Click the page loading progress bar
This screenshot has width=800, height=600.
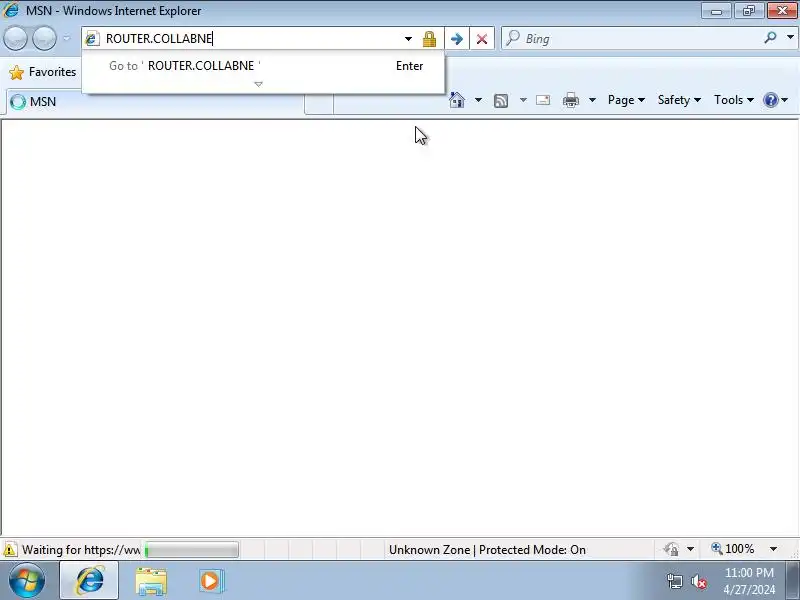click(x=191, y=550)
